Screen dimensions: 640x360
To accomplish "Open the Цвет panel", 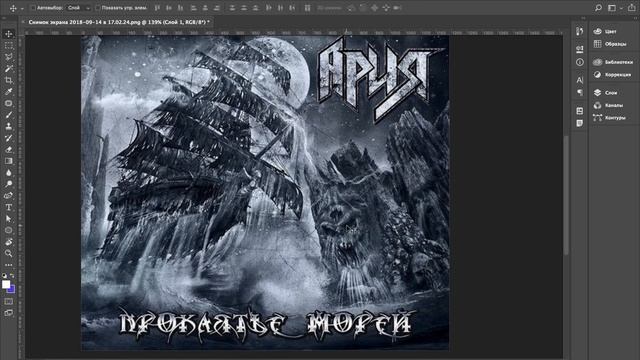I will pyautogui.click(x=611, y=31).
